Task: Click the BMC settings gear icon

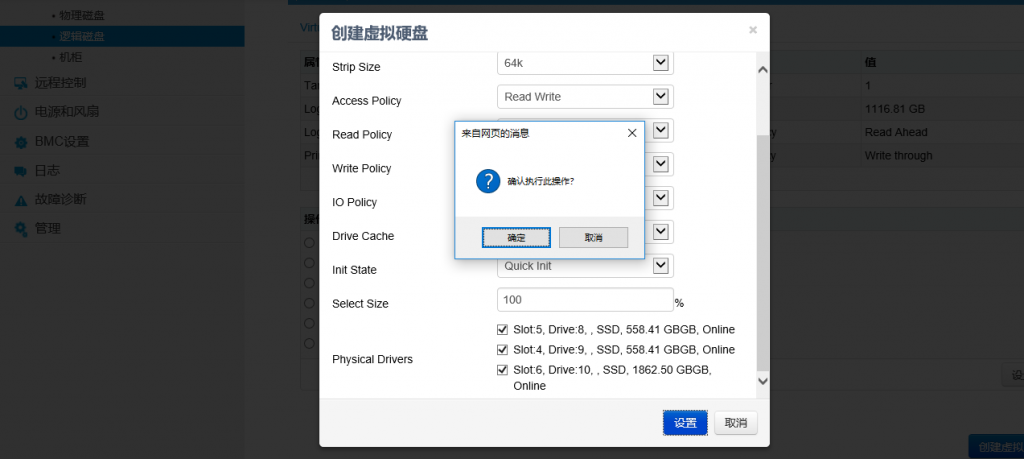Action: pos(20,142)
